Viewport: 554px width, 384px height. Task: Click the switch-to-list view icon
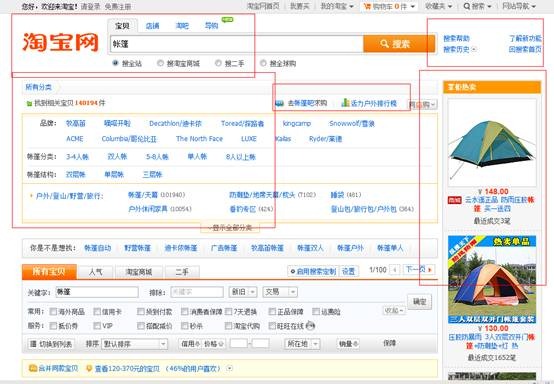pos(33,344)
